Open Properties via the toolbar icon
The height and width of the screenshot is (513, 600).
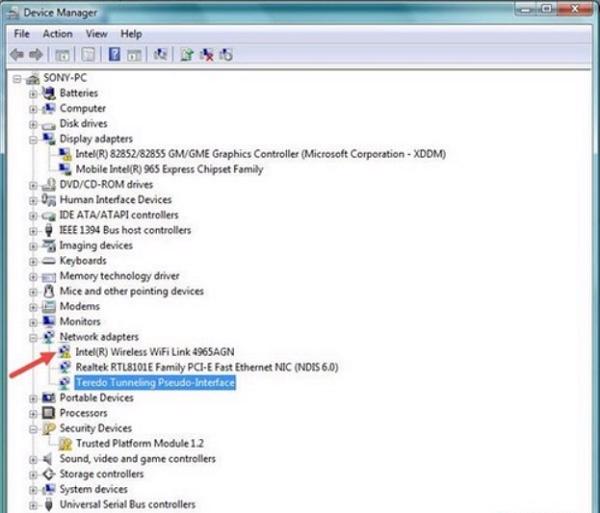88,55
